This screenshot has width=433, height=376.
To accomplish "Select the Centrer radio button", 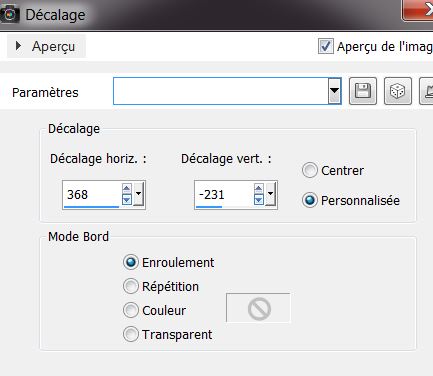I will 310,170.
